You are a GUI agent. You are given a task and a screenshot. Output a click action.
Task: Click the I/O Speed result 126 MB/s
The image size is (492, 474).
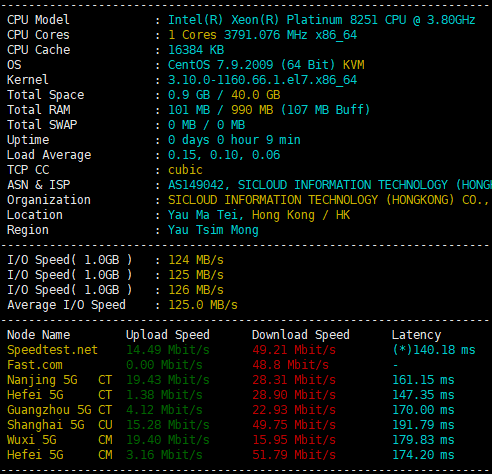pyautogui.click(x=196, y=290)
